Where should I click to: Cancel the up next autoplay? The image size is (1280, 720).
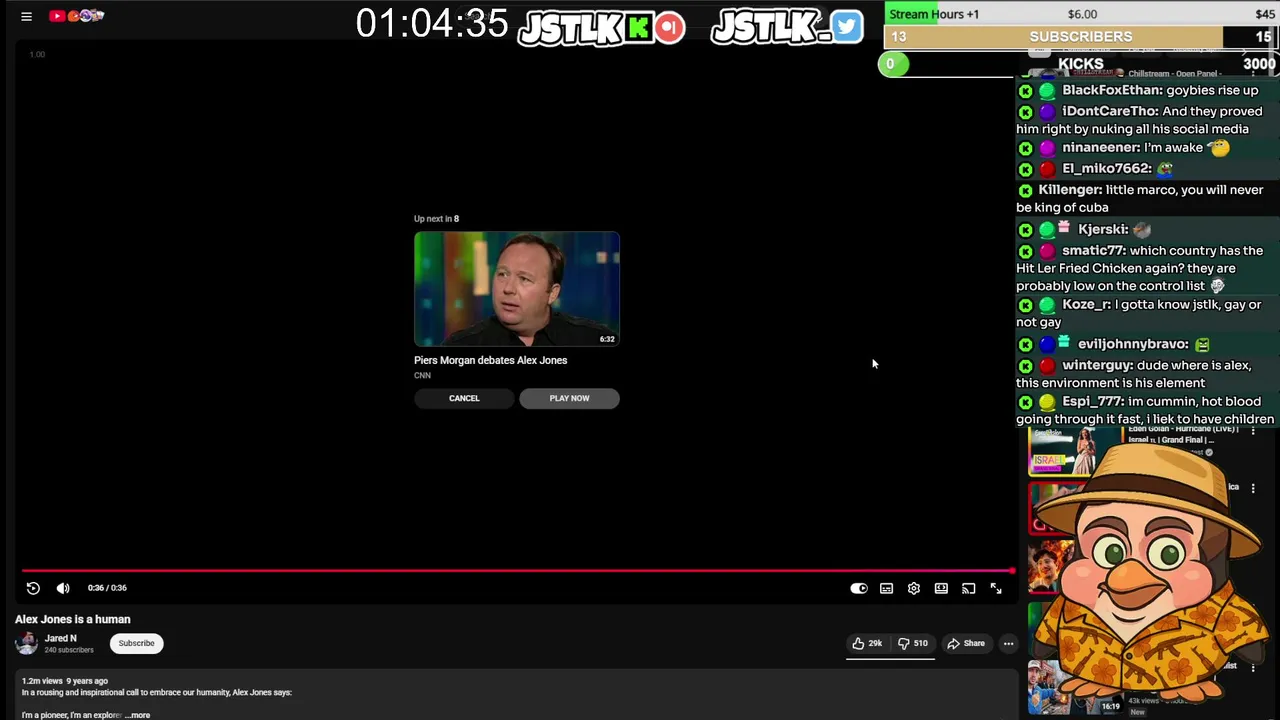point(464,398)
